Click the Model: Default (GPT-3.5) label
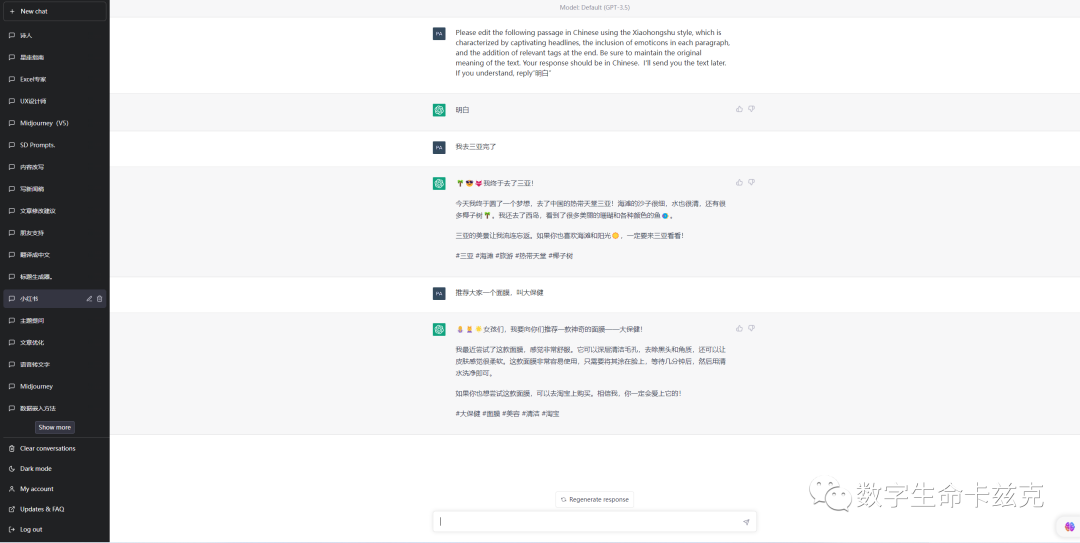 (x=594, y=8)
